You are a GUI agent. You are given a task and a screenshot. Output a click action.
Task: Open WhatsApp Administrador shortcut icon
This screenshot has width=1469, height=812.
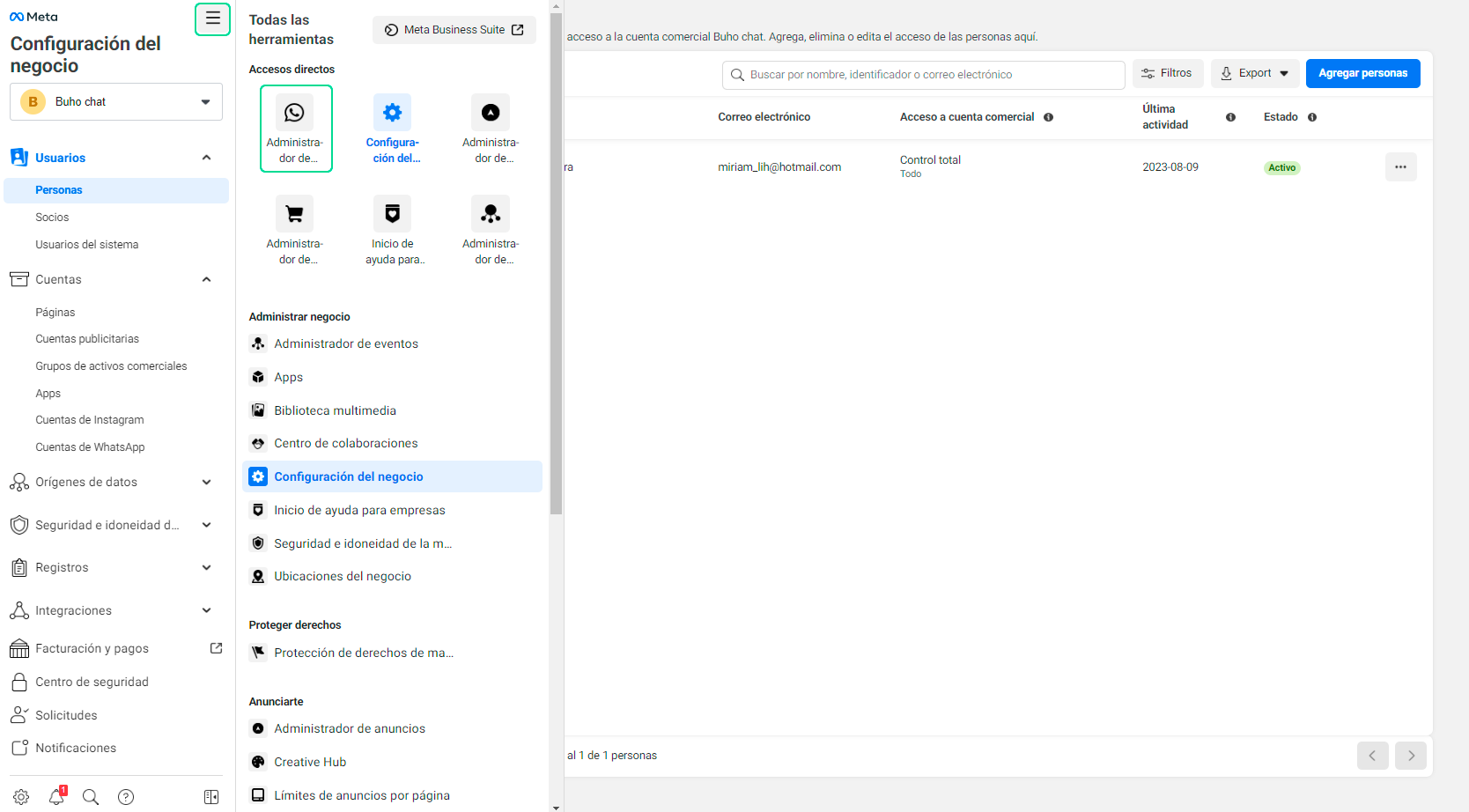click(295, 113)
